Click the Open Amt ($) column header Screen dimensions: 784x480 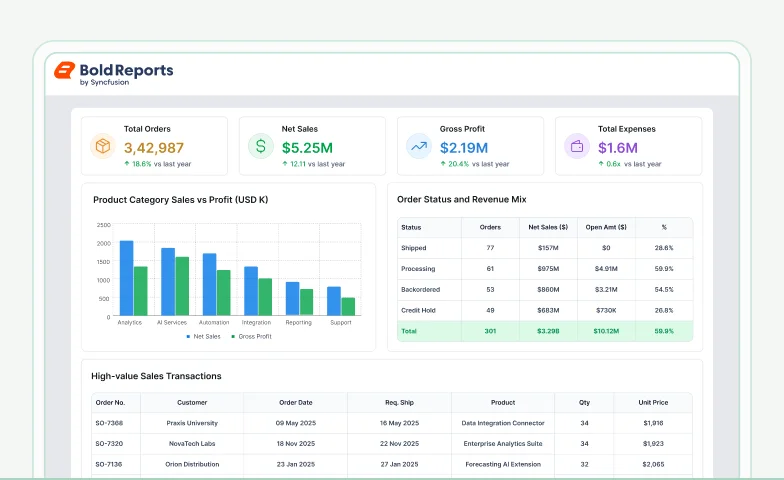click(606, 228)
